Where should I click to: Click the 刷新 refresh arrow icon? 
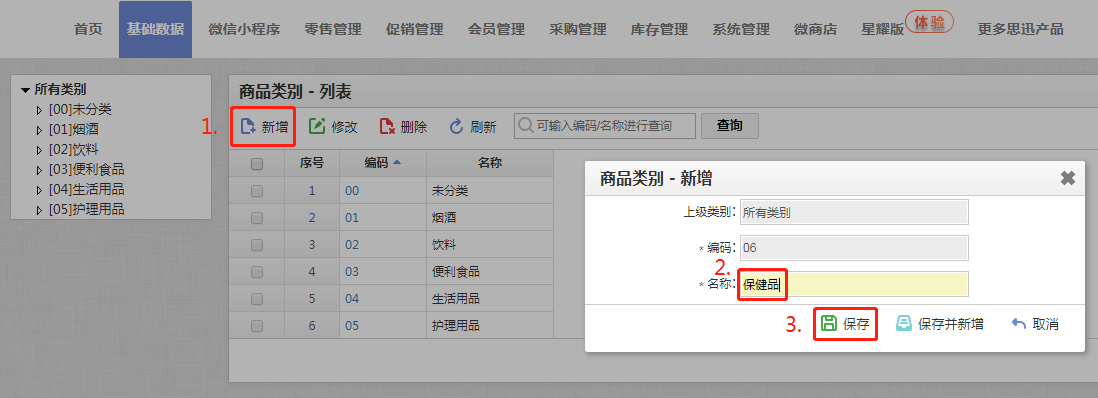(x=457, y=126)
